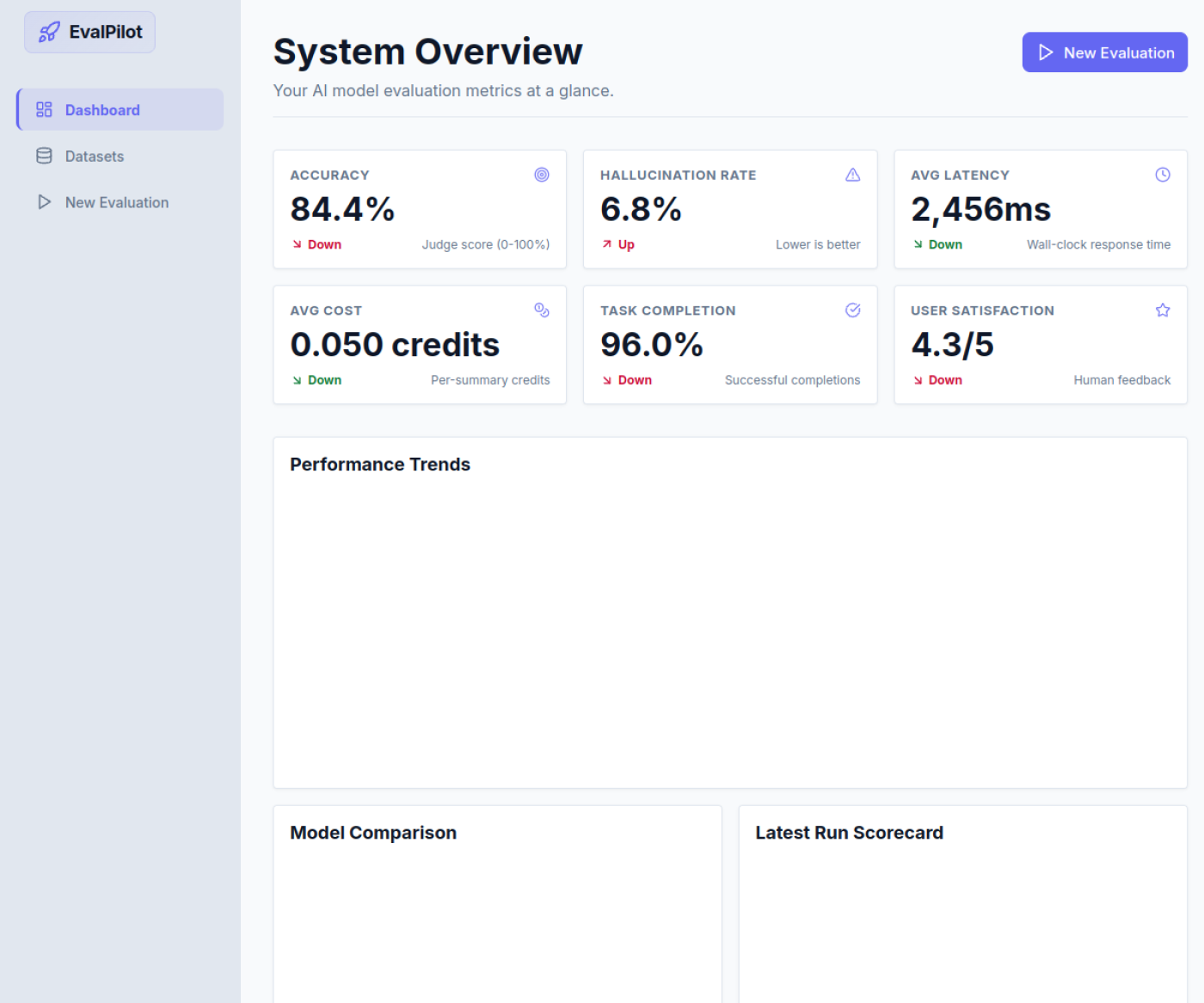Click the System Overview heading
1204x1003 pixels.
point(427,52)
